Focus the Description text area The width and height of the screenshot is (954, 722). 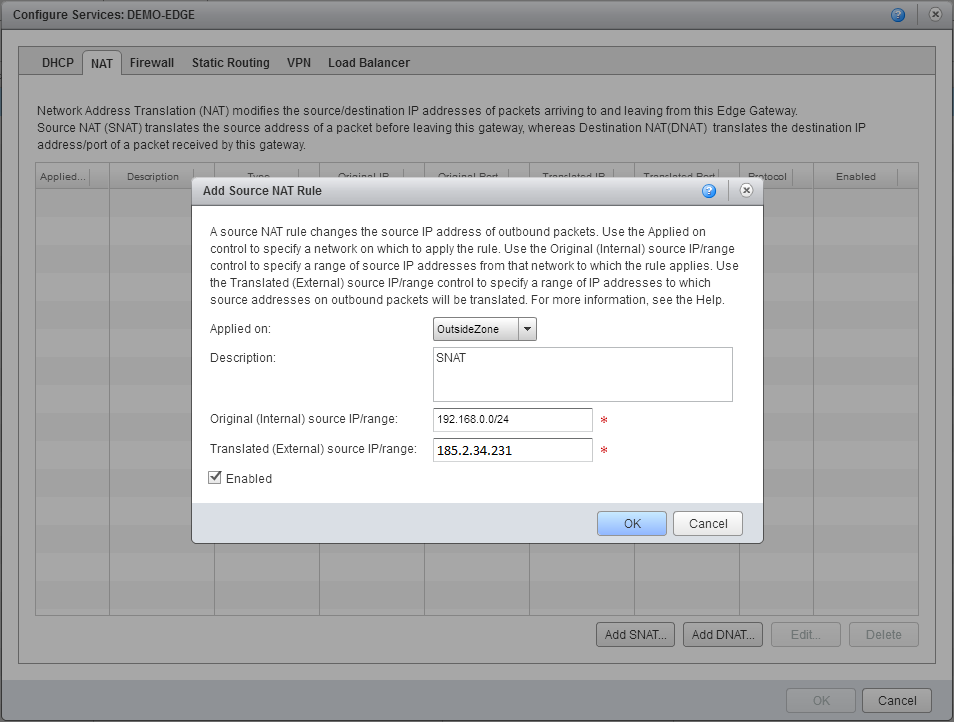[x=583, y=374]
